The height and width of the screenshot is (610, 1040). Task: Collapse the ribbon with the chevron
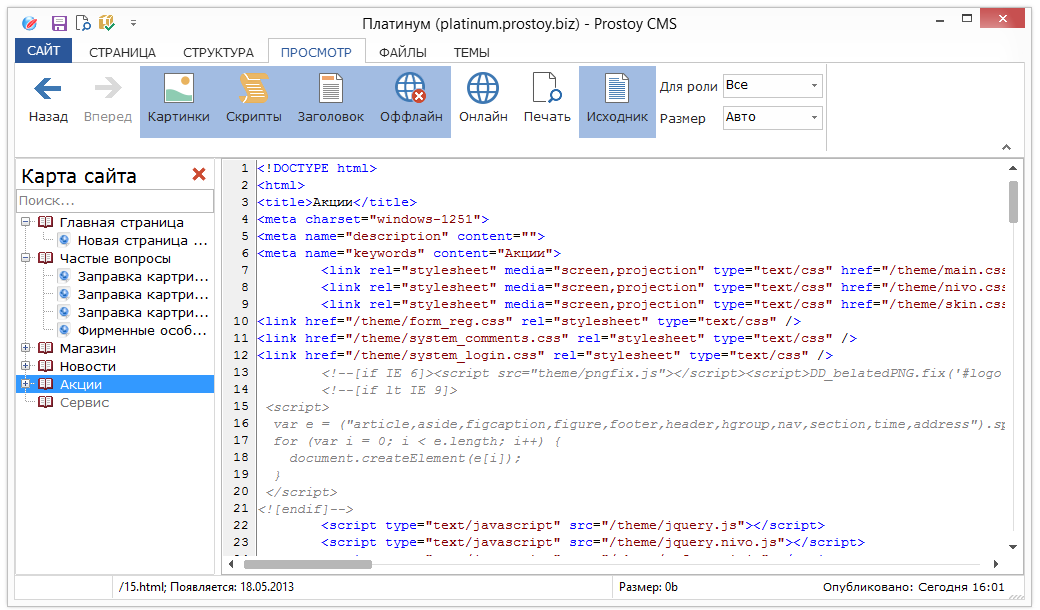(1006, 147)
